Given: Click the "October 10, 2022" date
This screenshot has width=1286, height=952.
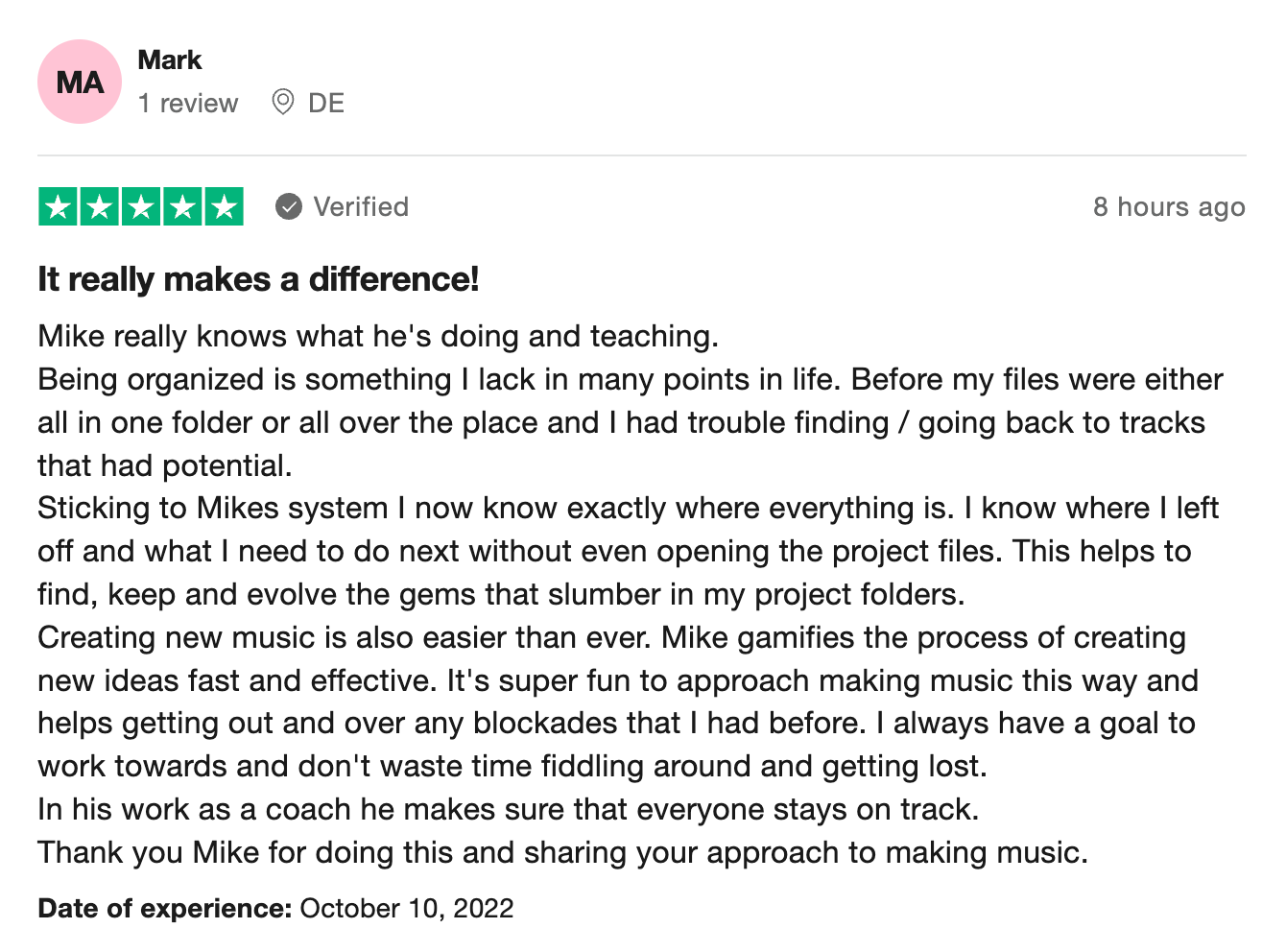Looking at the screenshot, I should (407, 908).
